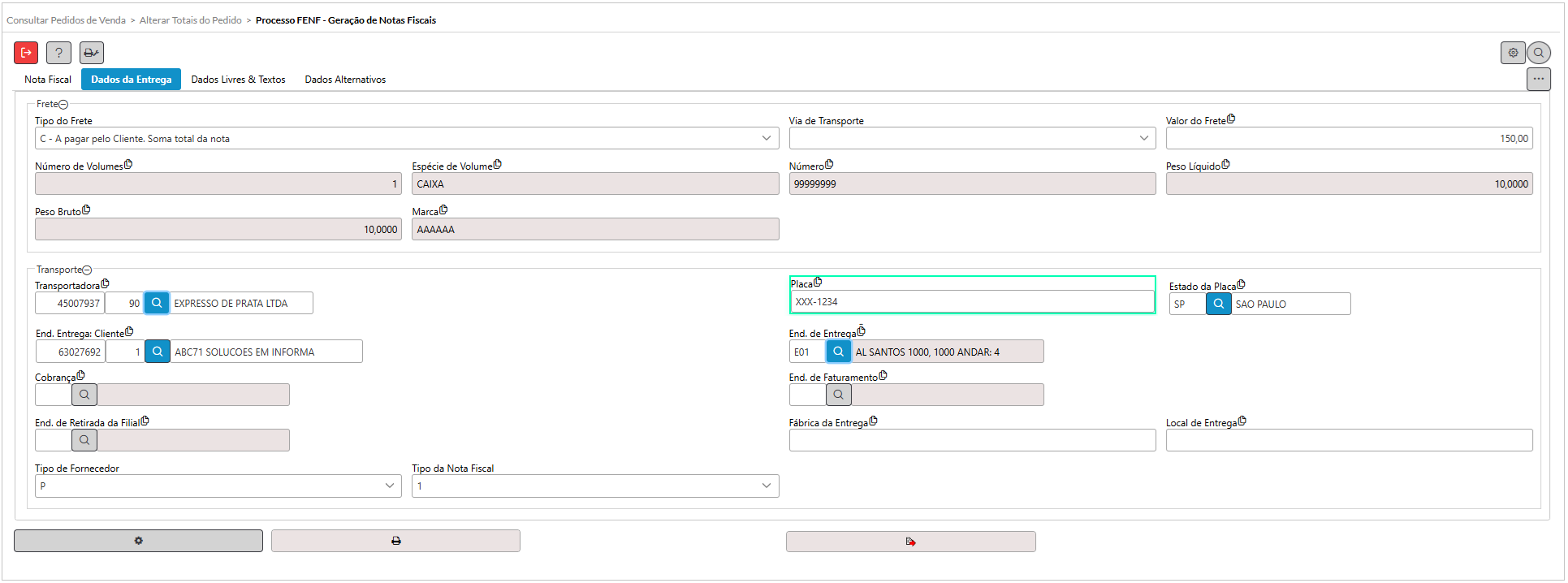Click the red exit icon button
Image resolution: width=1568 pixels, height=583 pixels.
click(x=26, y=53)
